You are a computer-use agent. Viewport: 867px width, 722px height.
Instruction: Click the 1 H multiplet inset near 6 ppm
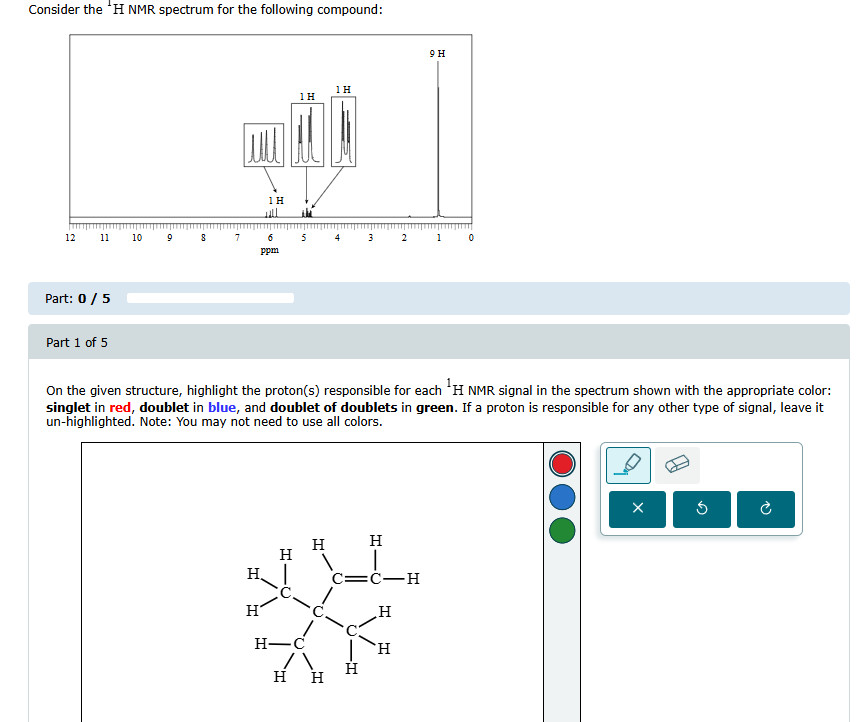pos(263,143)
